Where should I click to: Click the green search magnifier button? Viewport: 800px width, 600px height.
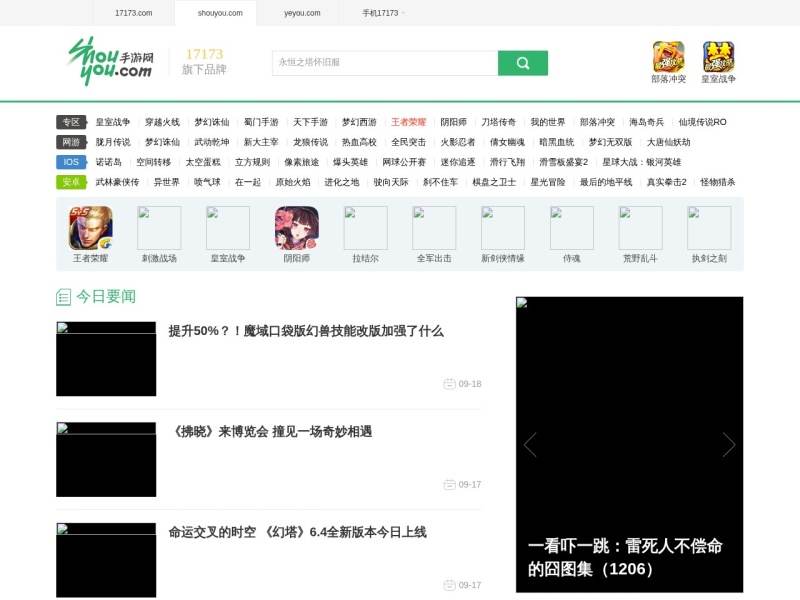[x=522, y=63]
